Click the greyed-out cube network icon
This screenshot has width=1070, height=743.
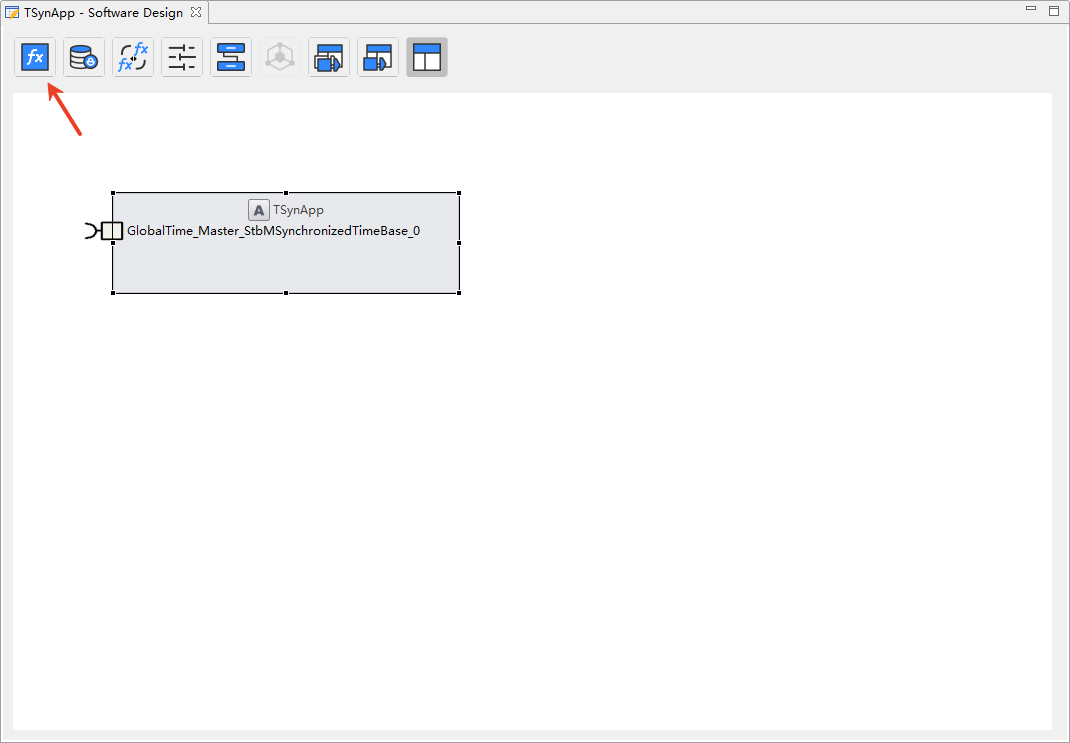(x=280, y=58)
